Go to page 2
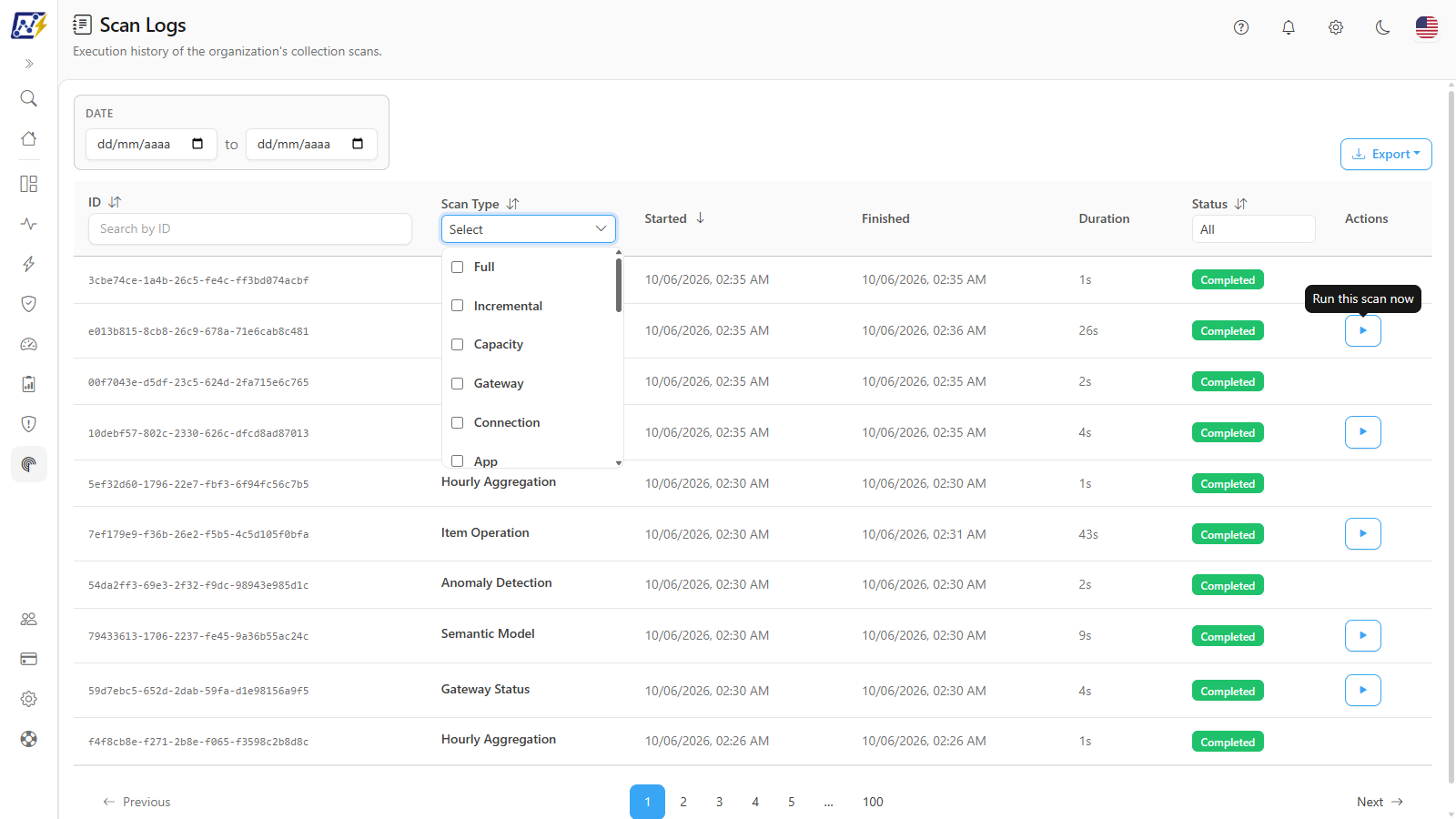Screen dimensions: 1456x819 coord(683,802)
